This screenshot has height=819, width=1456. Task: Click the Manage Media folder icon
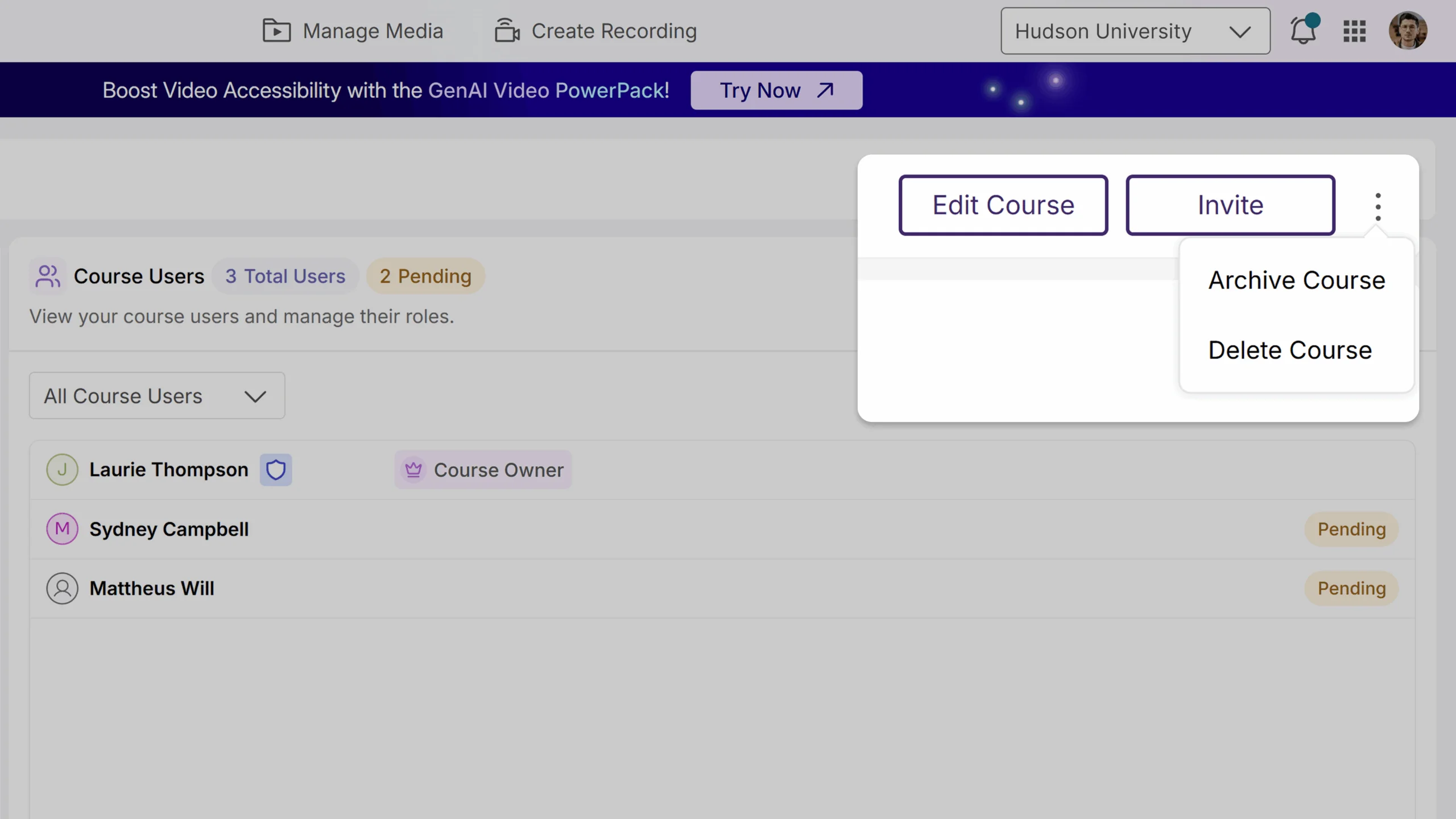pyautogui.click(x=276, y=31)
